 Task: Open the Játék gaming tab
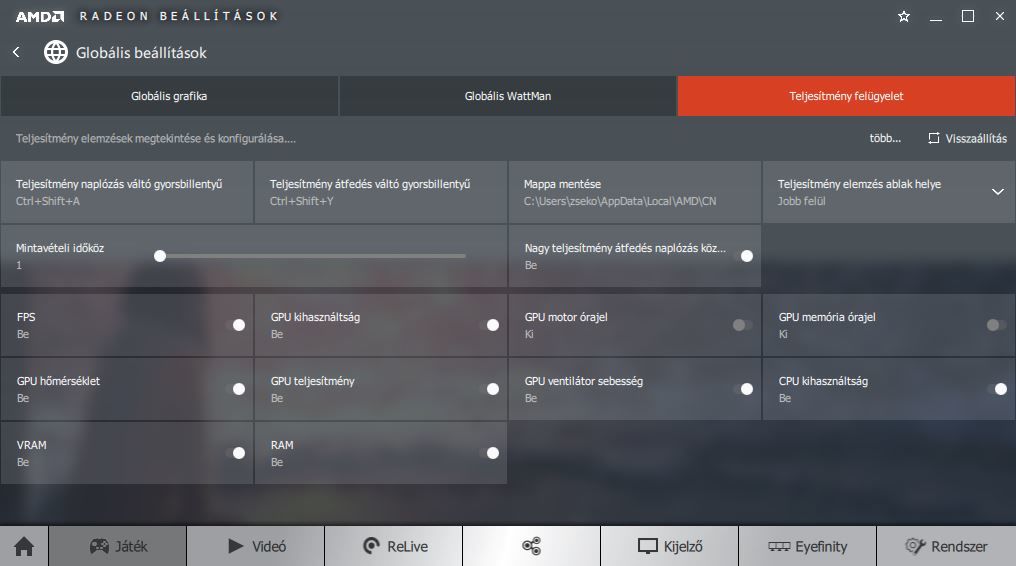click(x=118, y=547)
